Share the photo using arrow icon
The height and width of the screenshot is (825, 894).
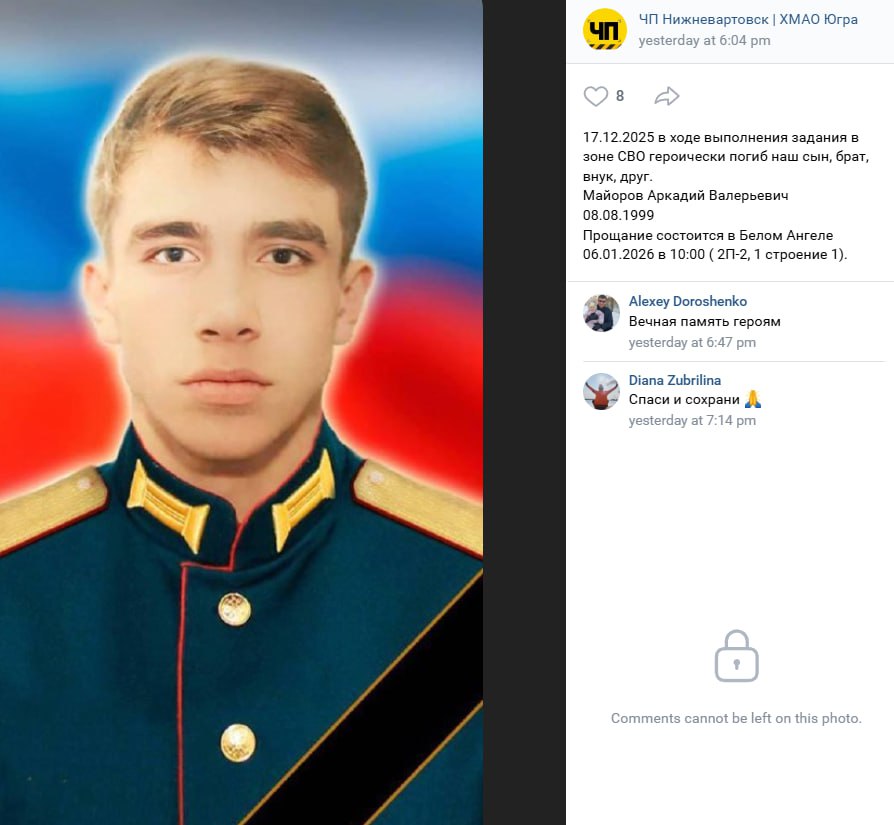[x=667, y=96]
